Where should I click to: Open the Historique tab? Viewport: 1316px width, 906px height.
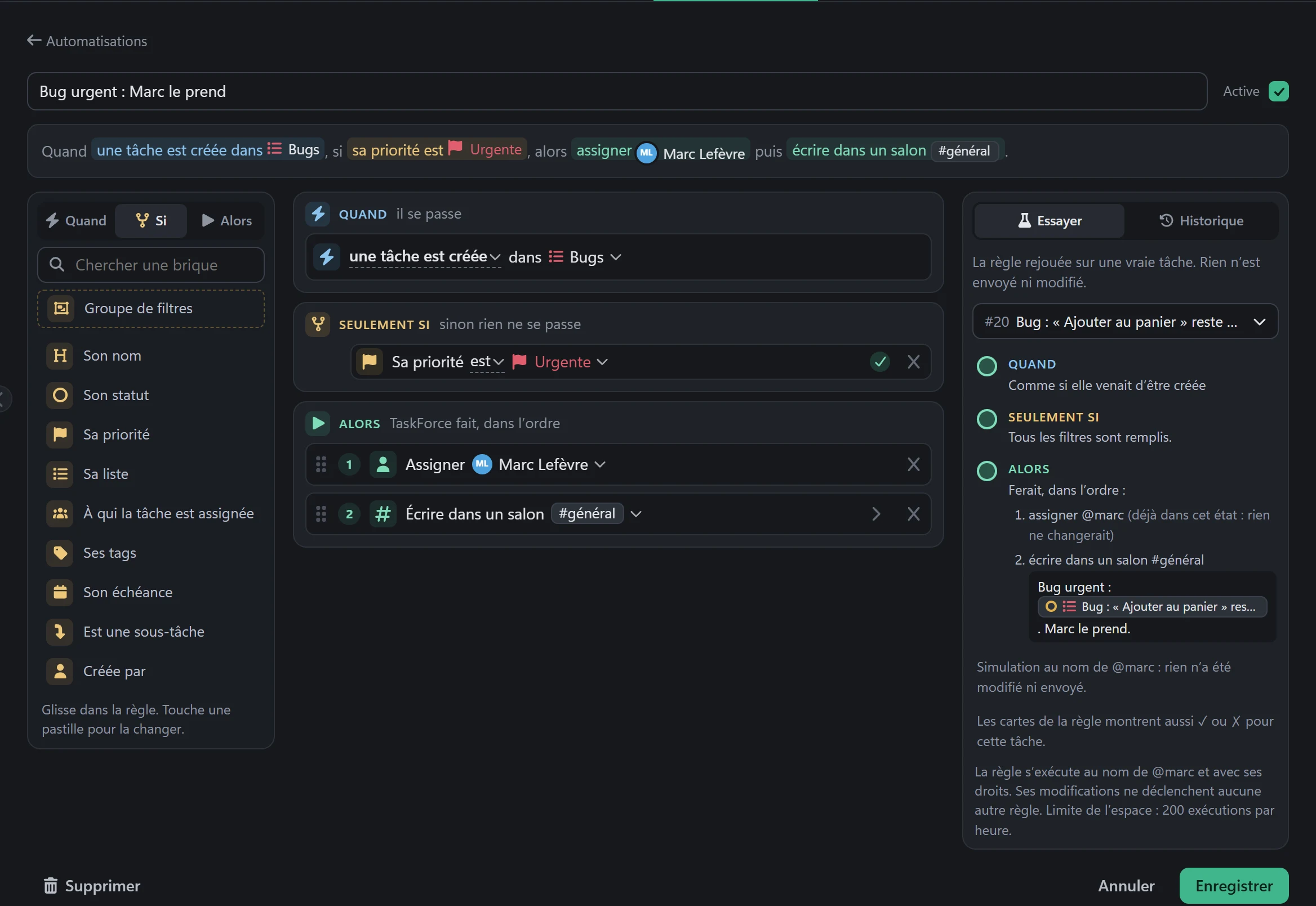[x=1202, y=221]
